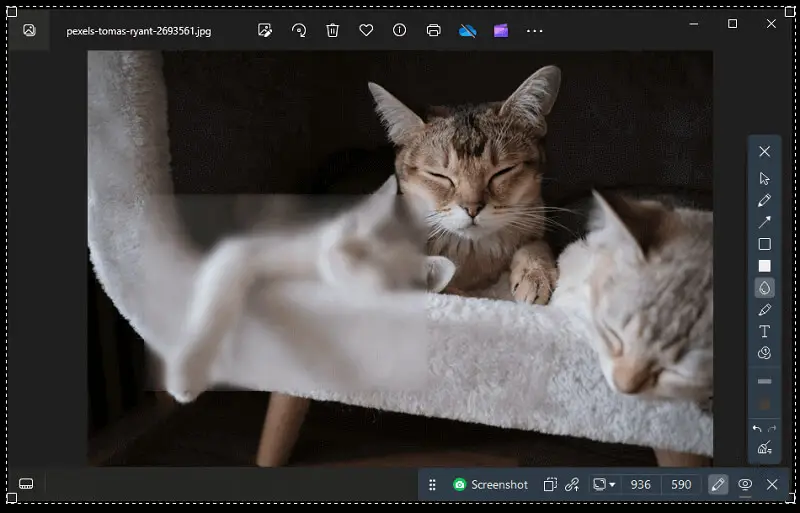Undo the last annotation

[757, 429]
